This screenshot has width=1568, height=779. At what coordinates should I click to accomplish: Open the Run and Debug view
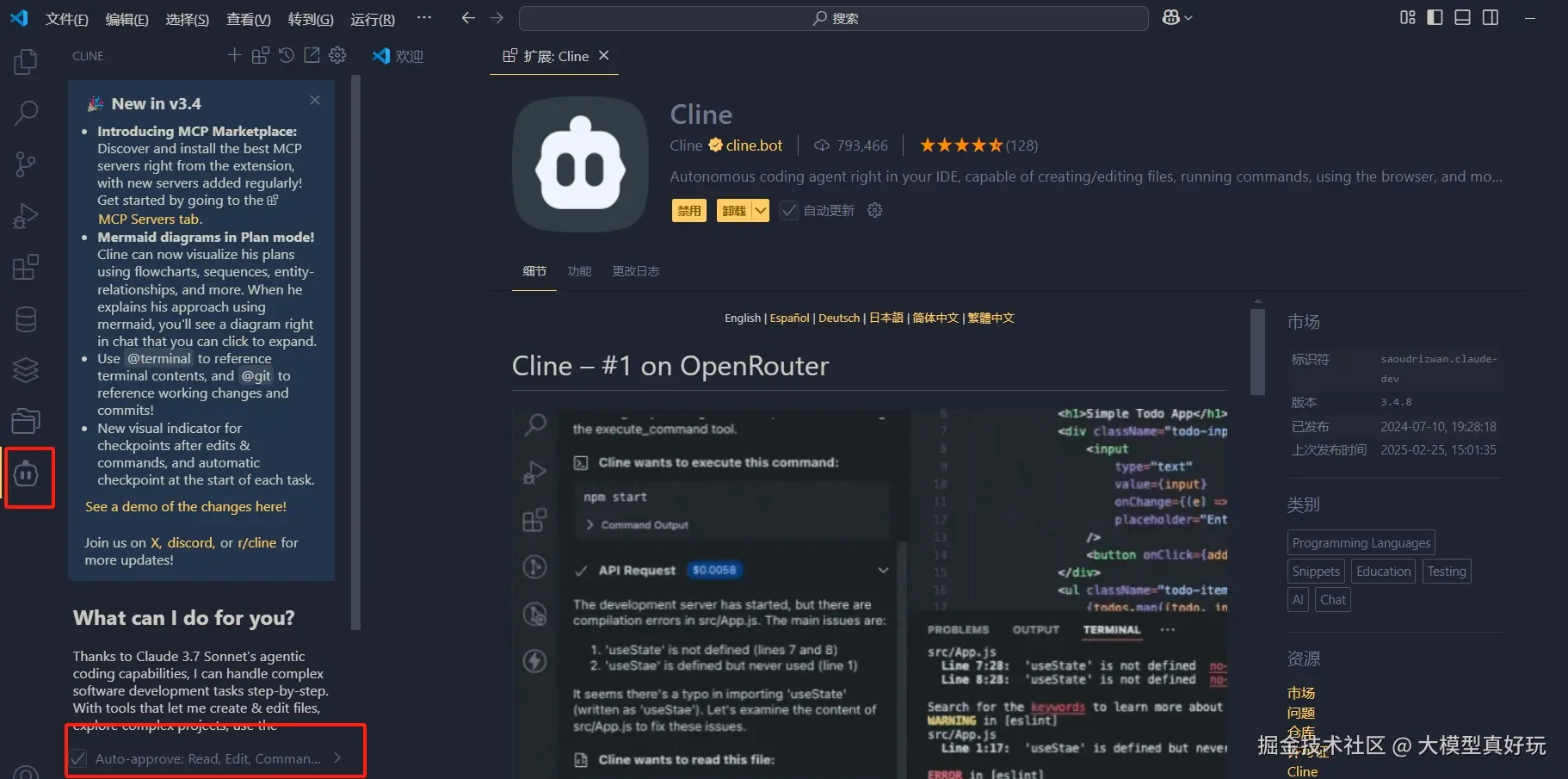tap(25, 215)
